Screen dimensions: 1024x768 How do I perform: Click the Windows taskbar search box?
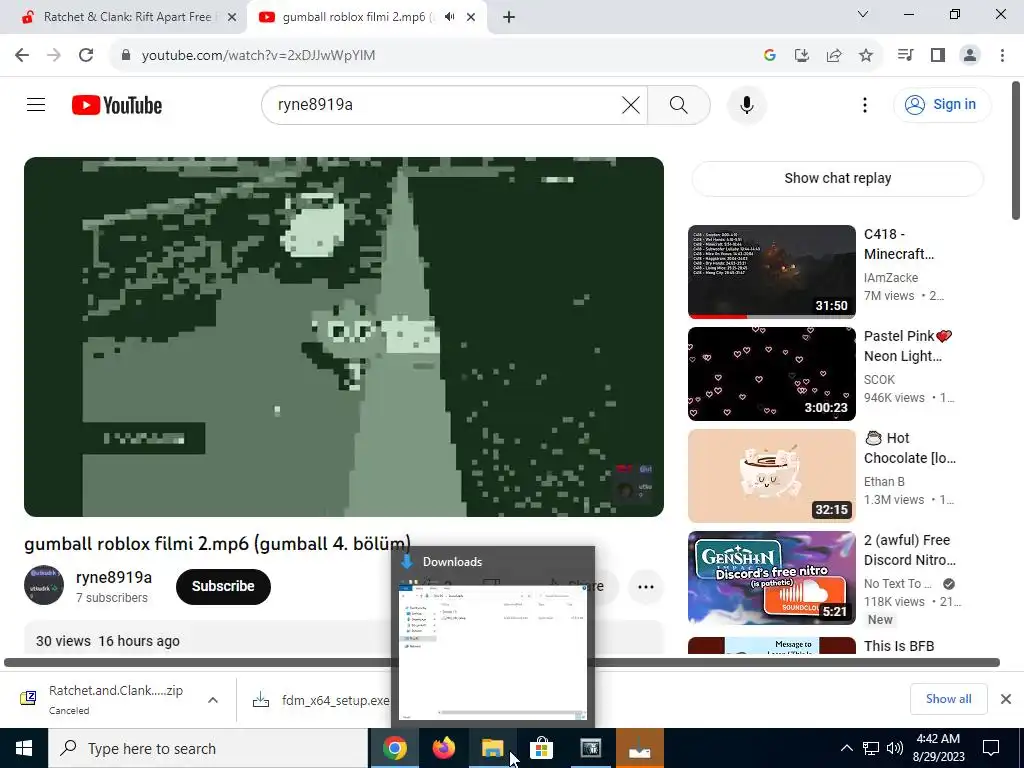pyautogui.click(x=208, y=748)
